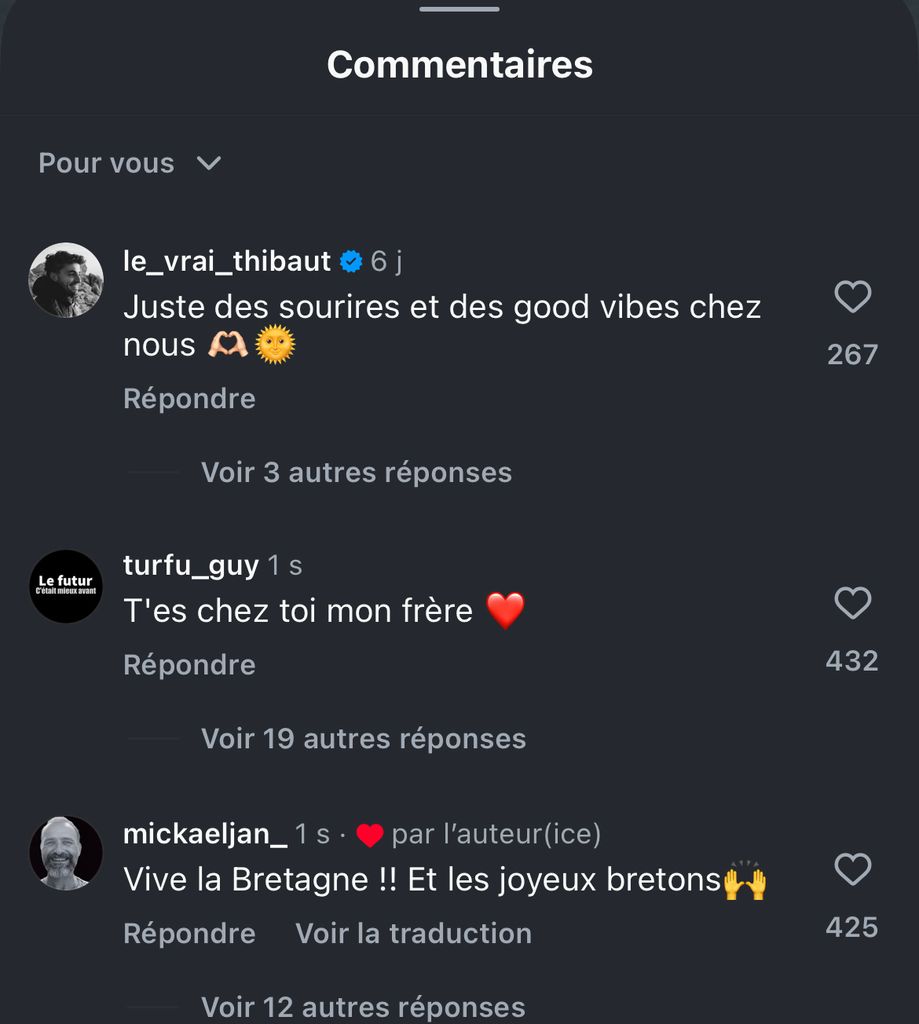Image resolution: width=919 pixels, height=1024 pixels.
Task: Tap the blue verified badge icon
Action: 351,261
